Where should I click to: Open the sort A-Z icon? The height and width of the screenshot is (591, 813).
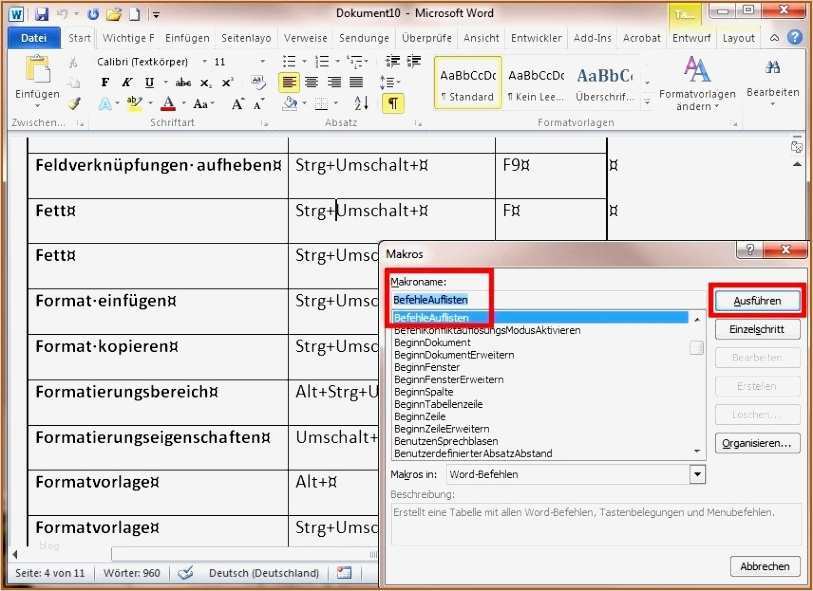click(x=361, y=103)
